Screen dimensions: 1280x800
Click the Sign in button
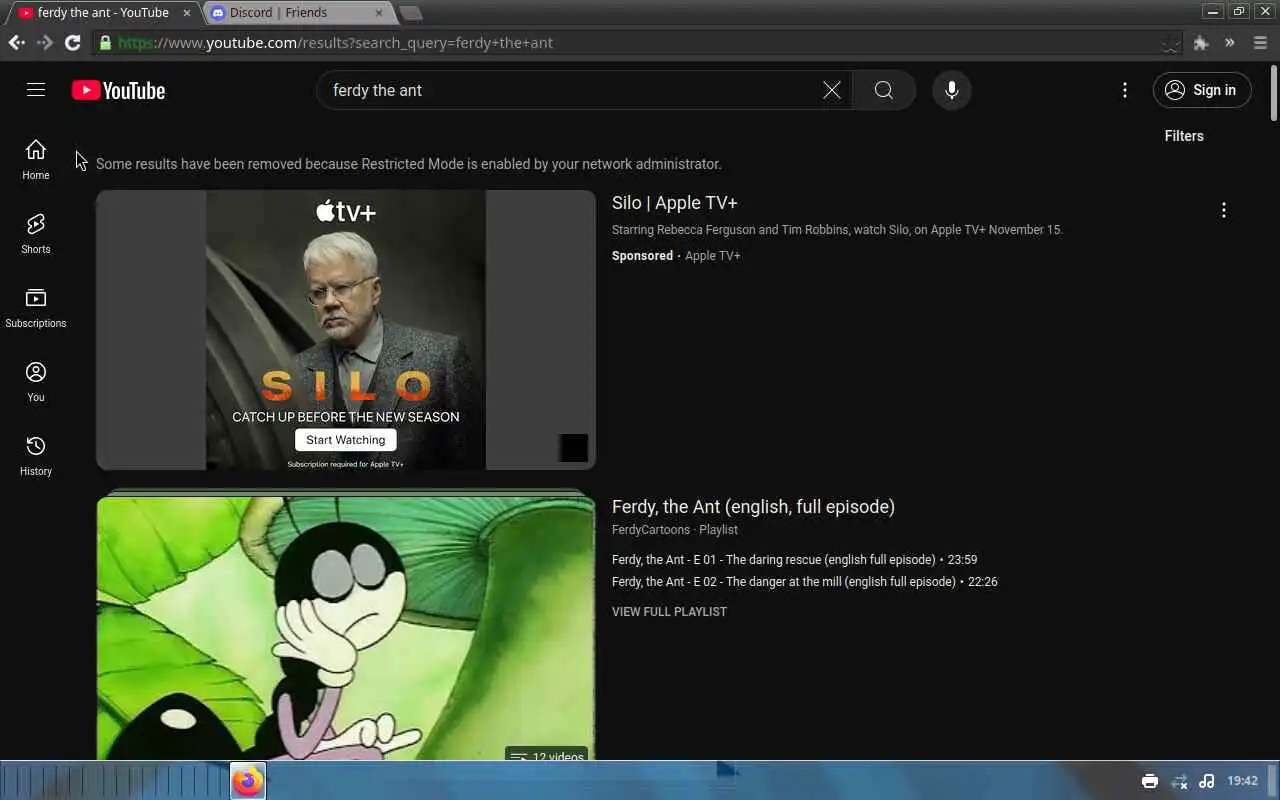1202,90
